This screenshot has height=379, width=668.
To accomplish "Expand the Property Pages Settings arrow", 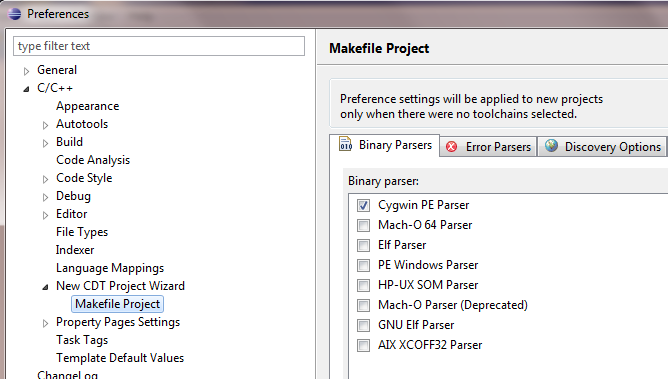I will 45,323.
